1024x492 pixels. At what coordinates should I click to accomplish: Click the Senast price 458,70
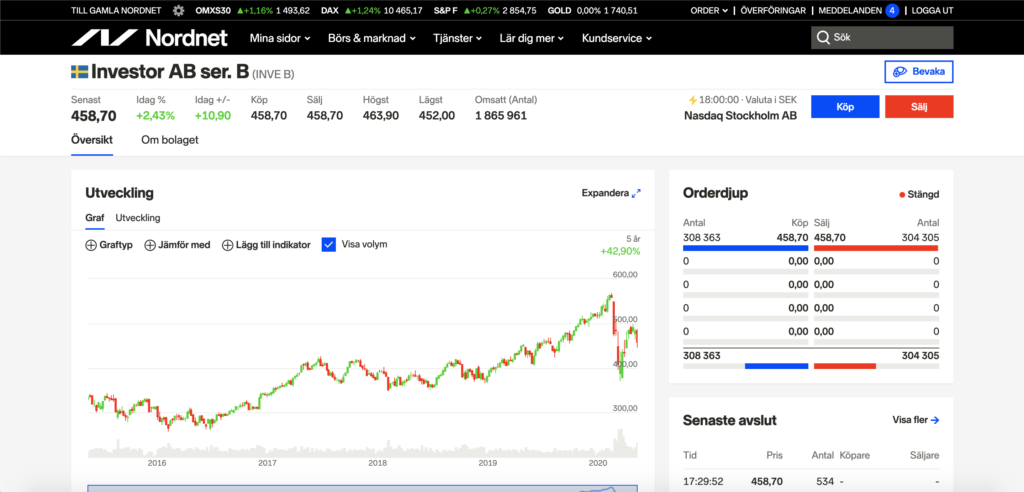(93, 116)
